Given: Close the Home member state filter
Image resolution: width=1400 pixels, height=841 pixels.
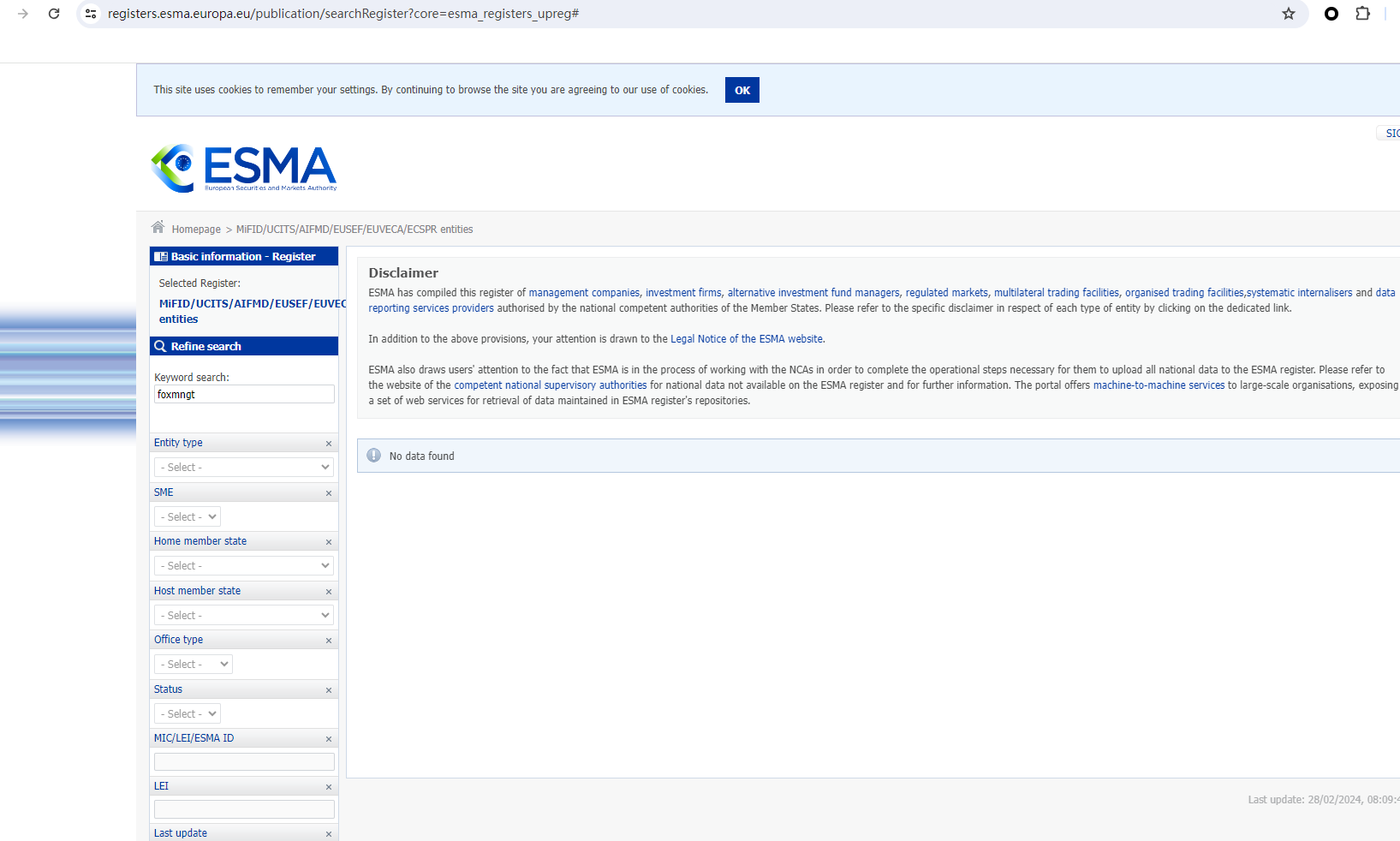Looking at the screenshot, I should click(x=329, y=542).
